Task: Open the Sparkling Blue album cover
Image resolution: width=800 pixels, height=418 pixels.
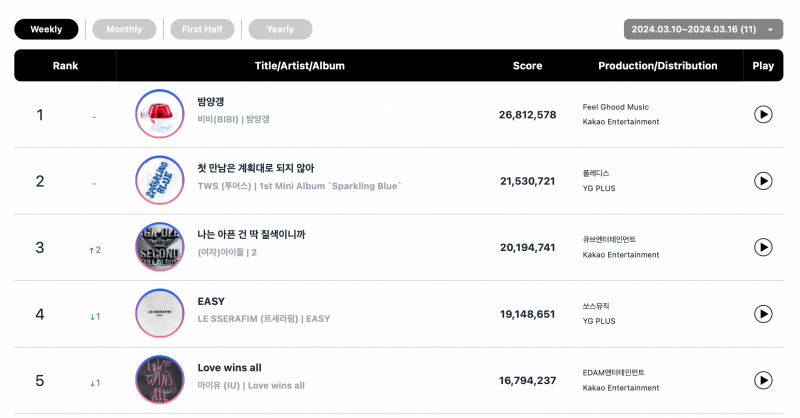Action: [x=160, y=180]
